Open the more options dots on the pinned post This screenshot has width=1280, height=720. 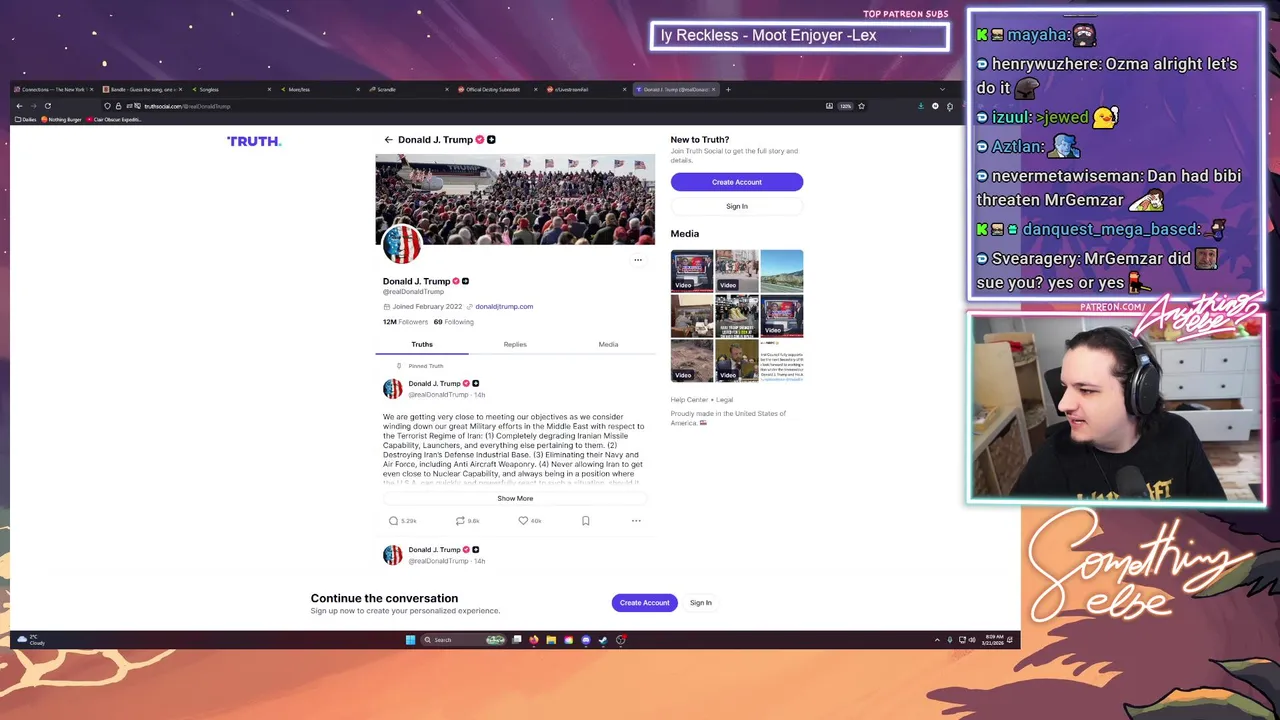[x=636, y=521]
